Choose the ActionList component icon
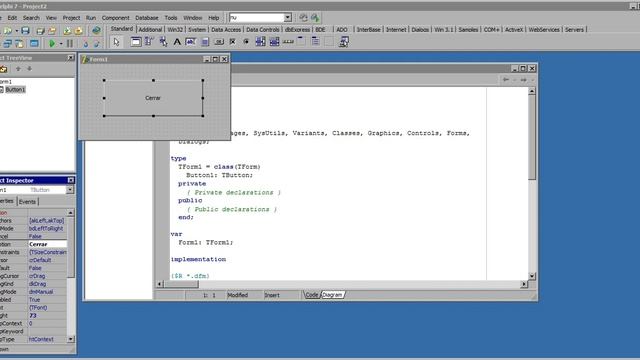This screenshot has width=640, height=360. (344, 42)
